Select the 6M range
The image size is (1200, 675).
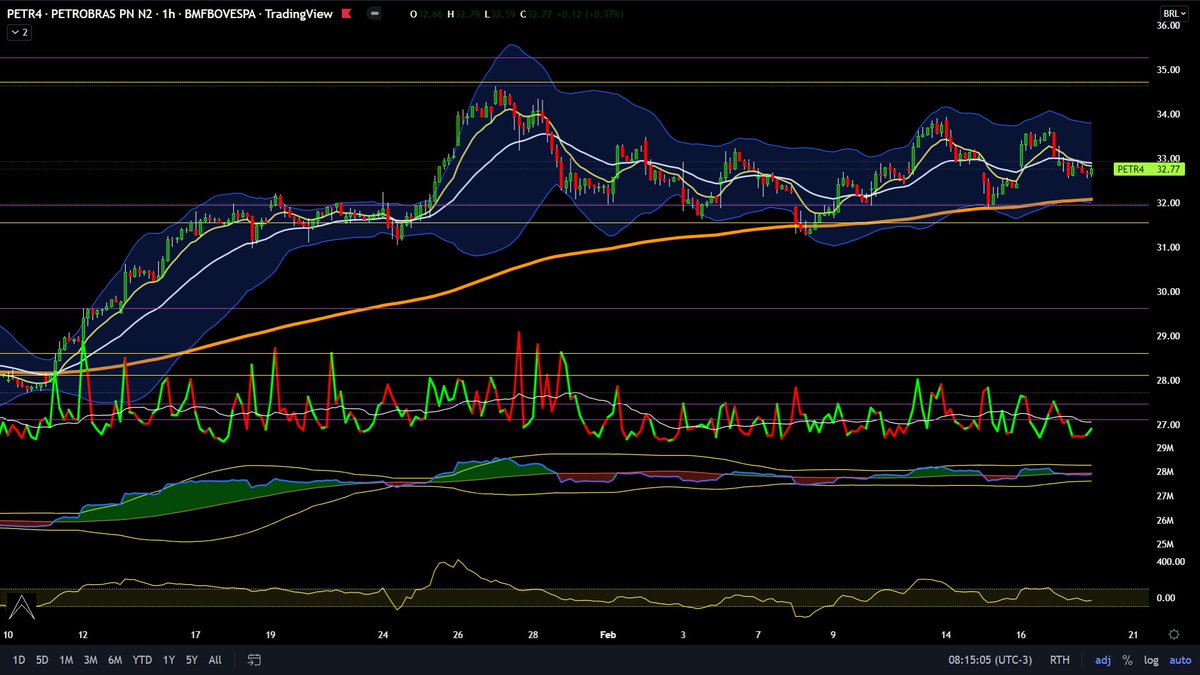[x=115, y=660]
